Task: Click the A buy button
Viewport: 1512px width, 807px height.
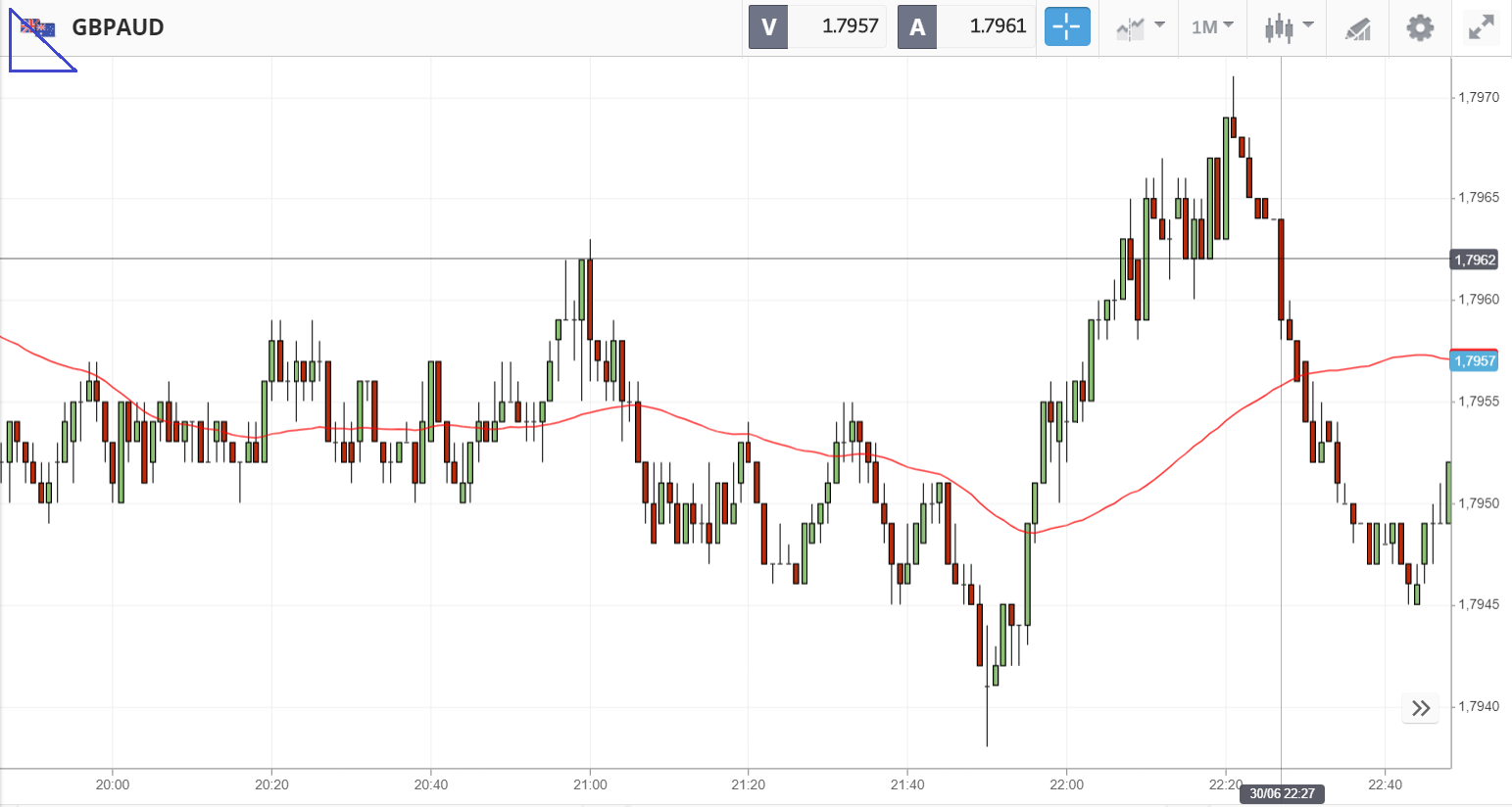Action: pos(917,27)
